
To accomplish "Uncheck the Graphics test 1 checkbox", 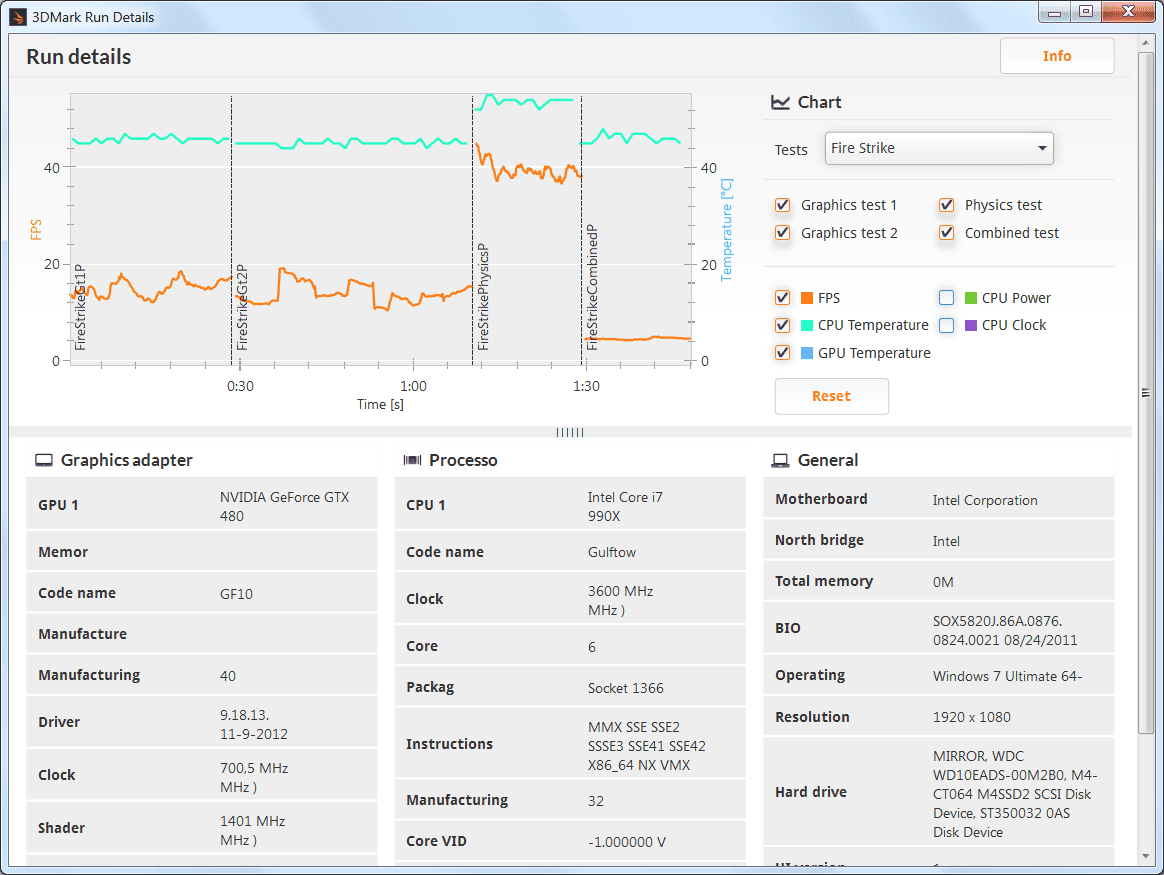I will tap(782, 205).
